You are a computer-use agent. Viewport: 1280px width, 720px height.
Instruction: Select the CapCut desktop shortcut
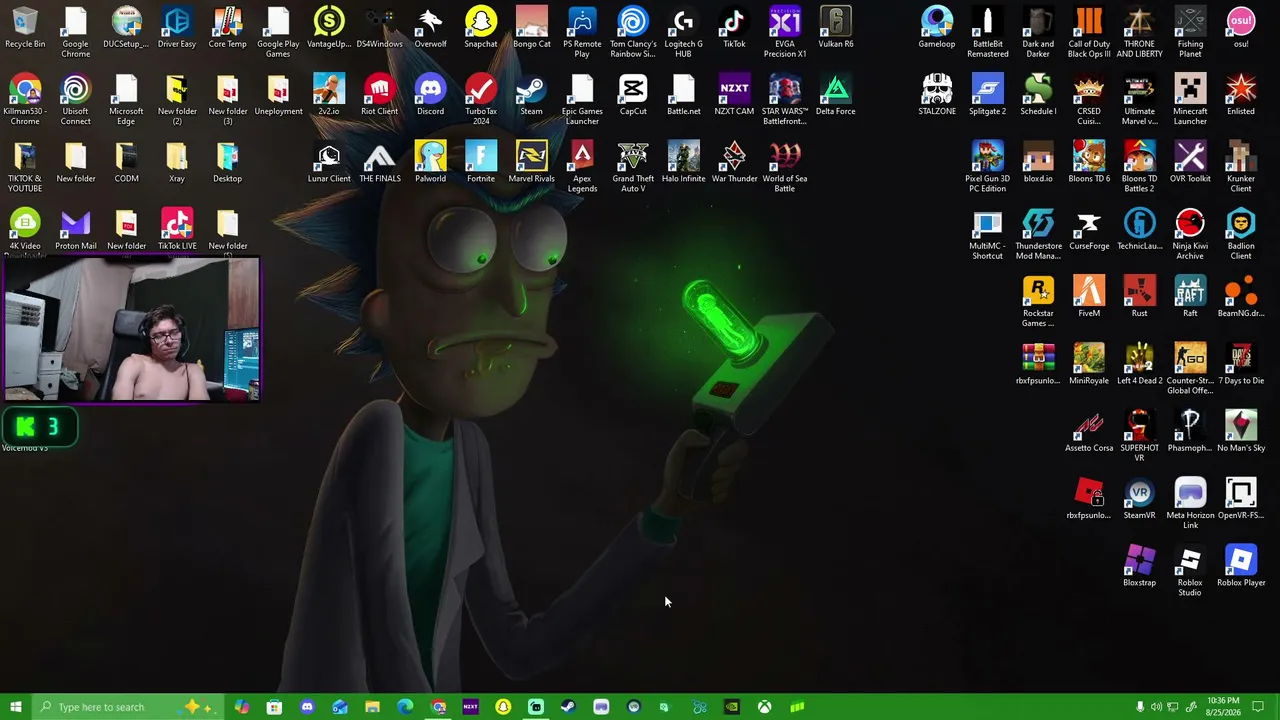click(x=633, y=95)
